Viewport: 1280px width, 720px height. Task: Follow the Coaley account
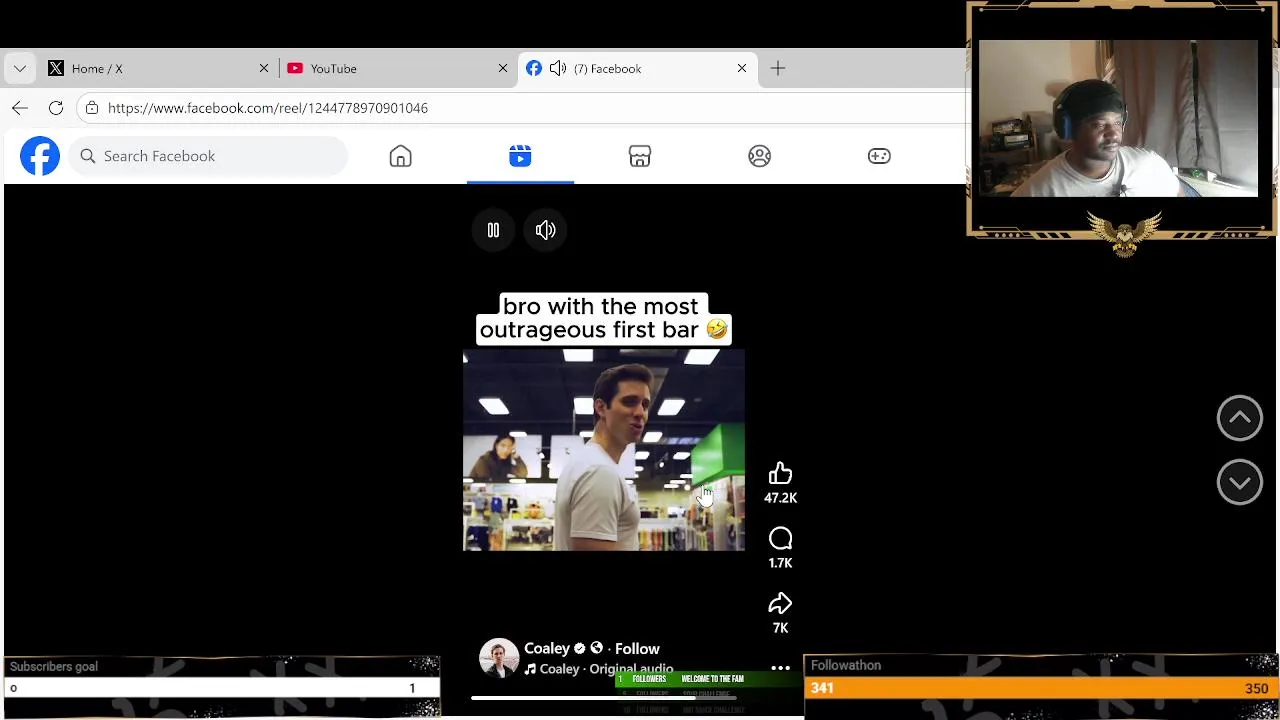tap(637, 648)
